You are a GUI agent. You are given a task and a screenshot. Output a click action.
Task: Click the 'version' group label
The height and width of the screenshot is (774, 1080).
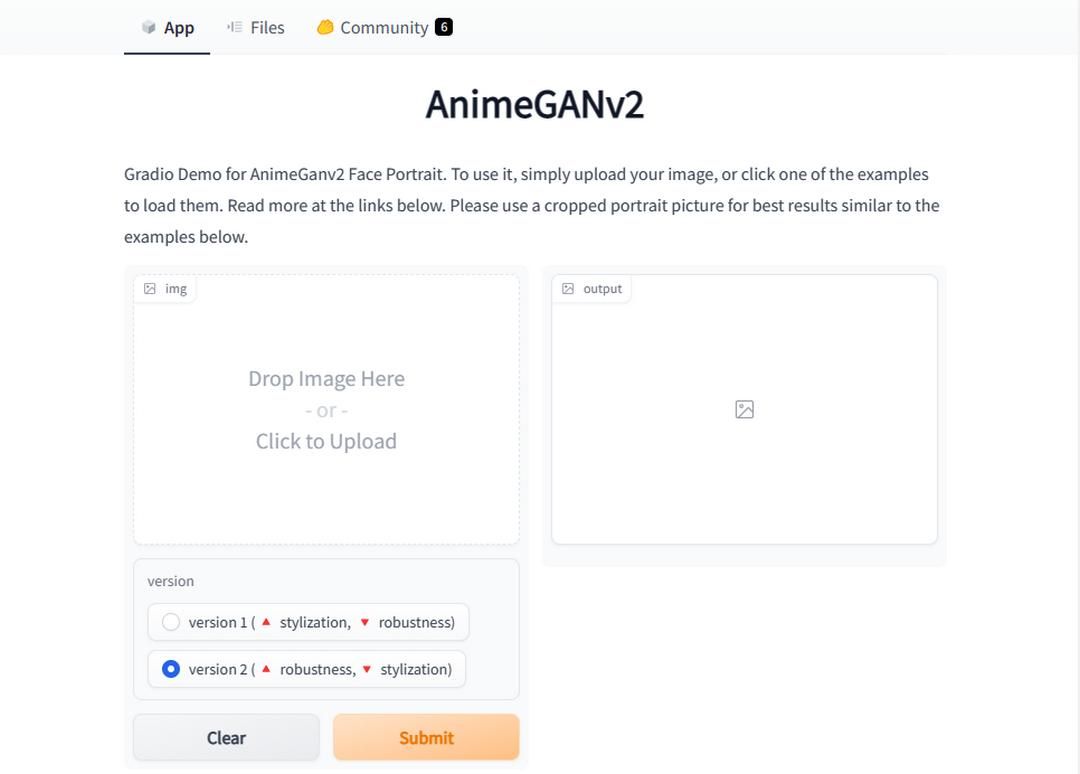tap(171, 581)
